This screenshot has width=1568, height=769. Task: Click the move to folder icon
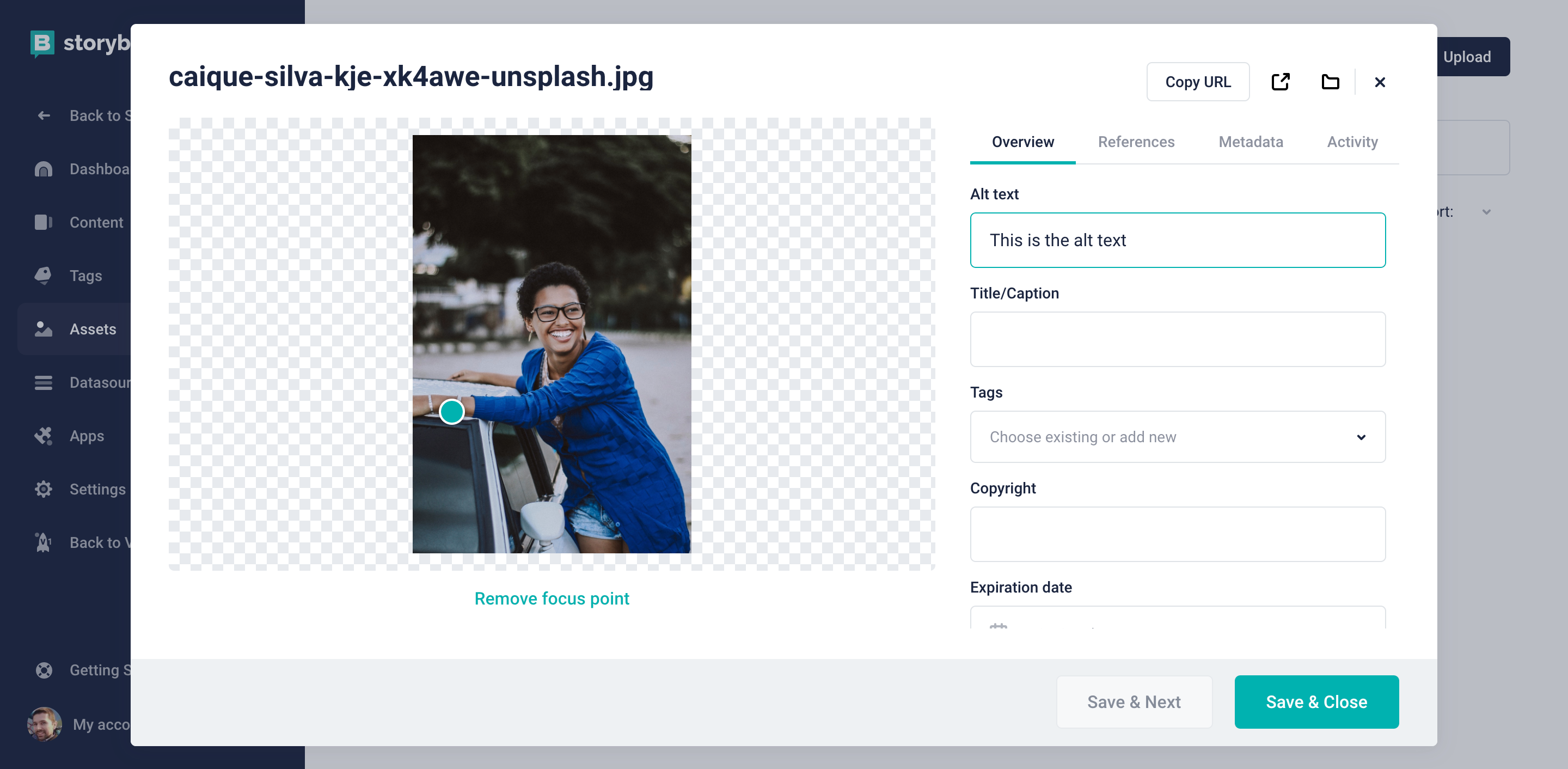(1330, 82)
